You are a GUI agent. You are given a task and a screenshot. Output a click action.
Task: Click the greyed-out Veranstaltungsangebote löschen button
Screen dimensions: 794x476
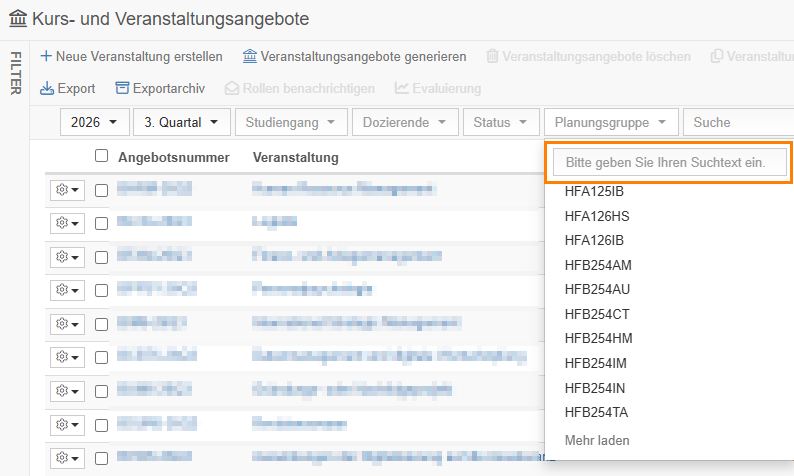coord(588,56)
